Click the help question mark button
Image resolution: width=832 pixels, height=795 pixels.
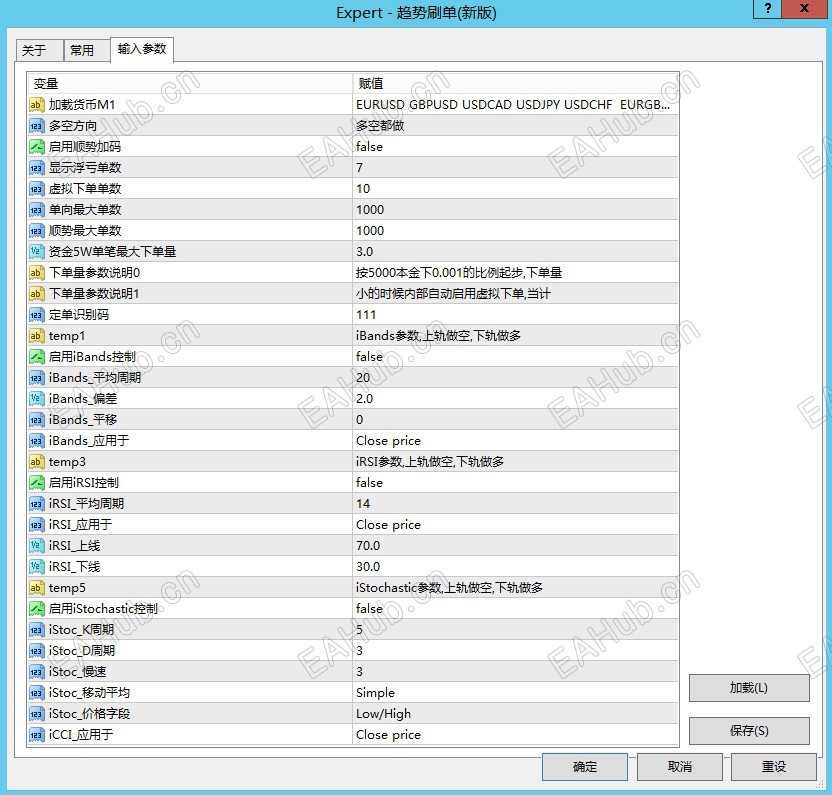point(767,9)
